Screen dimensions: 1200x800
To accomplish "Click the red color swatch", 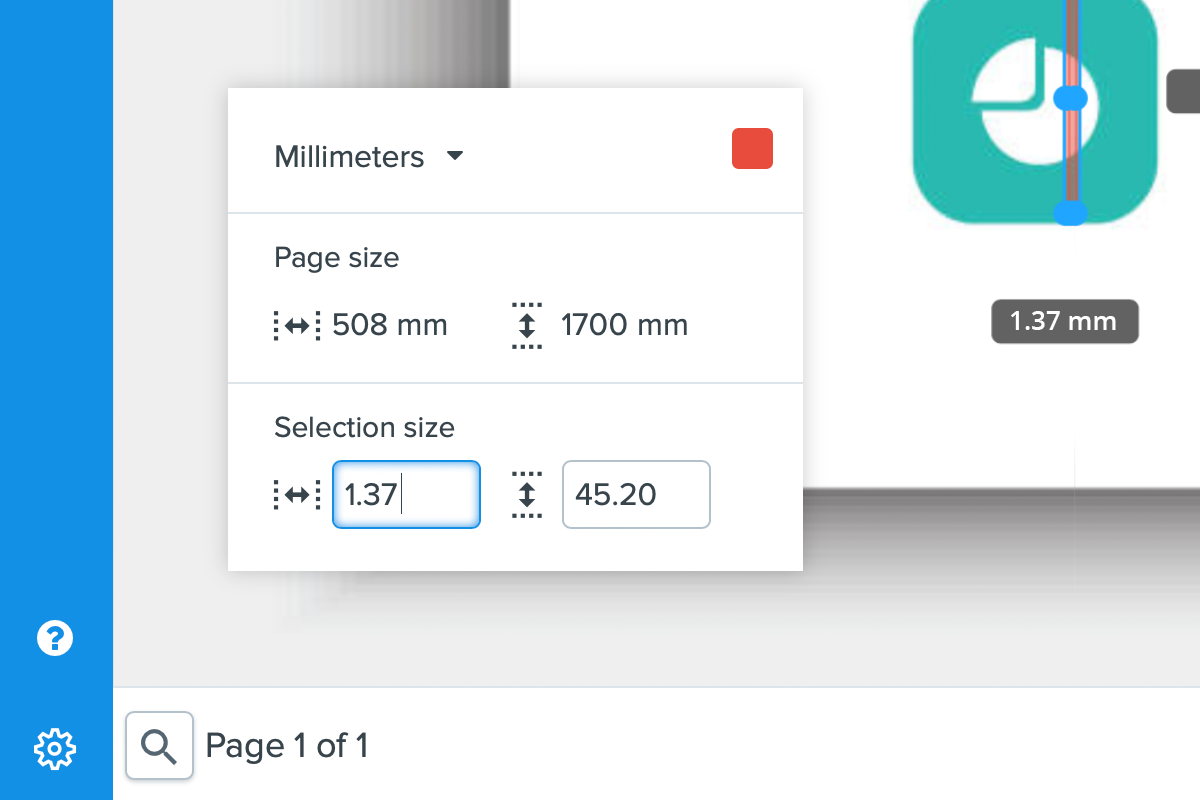I will click(x=752, y=149).
